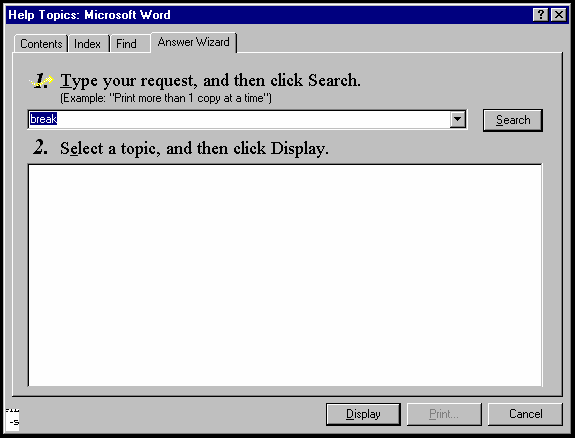Image resolution: width=575 pixels, height=438 pixels.
Task: Select the Answer Wizard tab
Action: click(194, 42)
